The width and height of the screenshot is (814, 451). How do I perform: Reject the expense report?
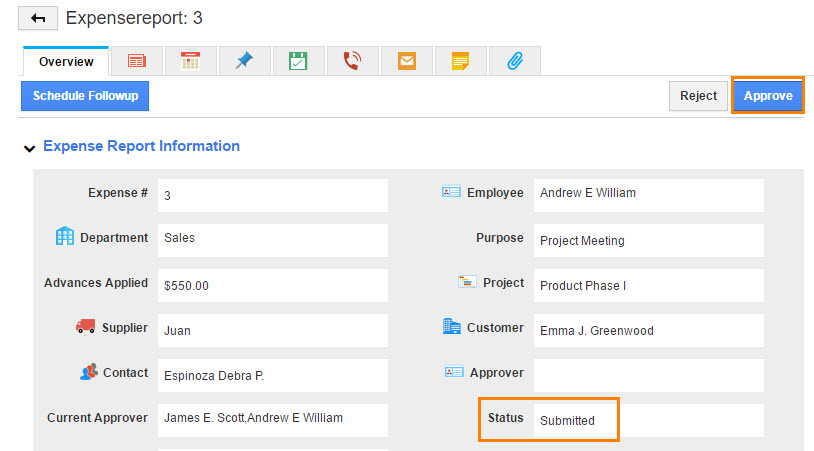pos(698,96)
